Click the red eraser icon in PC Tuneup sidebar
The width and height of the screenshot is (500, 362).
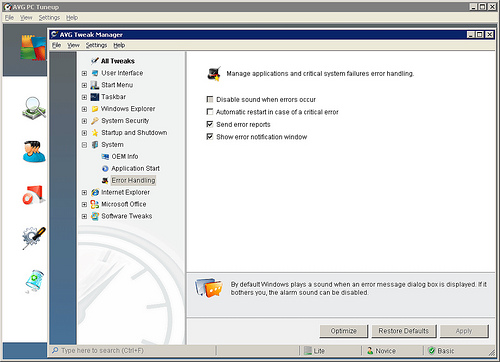tap(34, 195)
